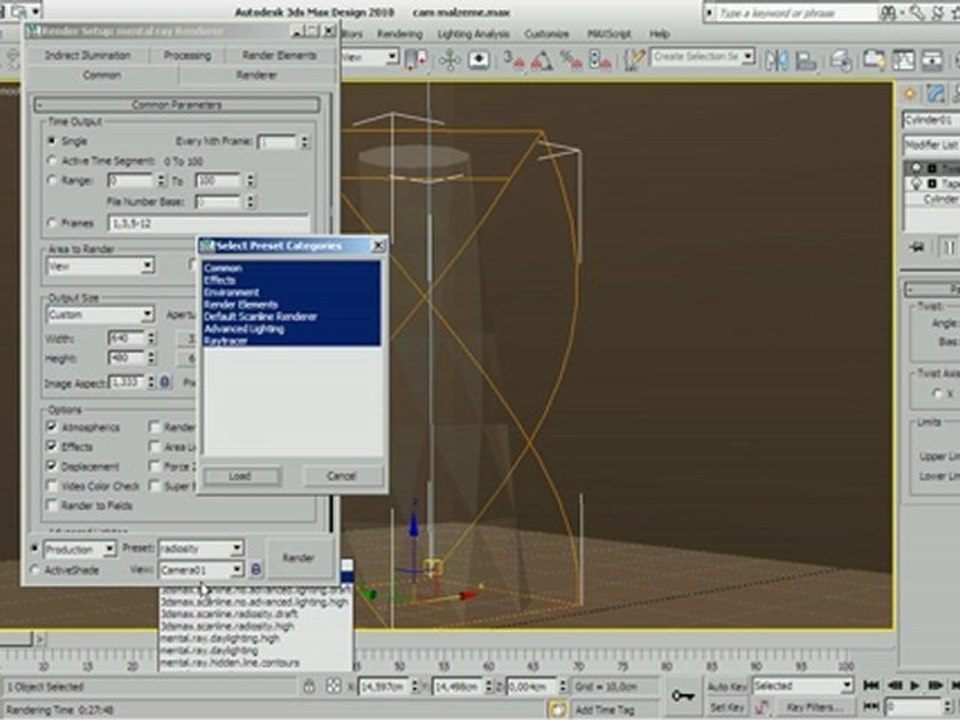
Task: Select the Active Time Segment radio
Action: 53,160
